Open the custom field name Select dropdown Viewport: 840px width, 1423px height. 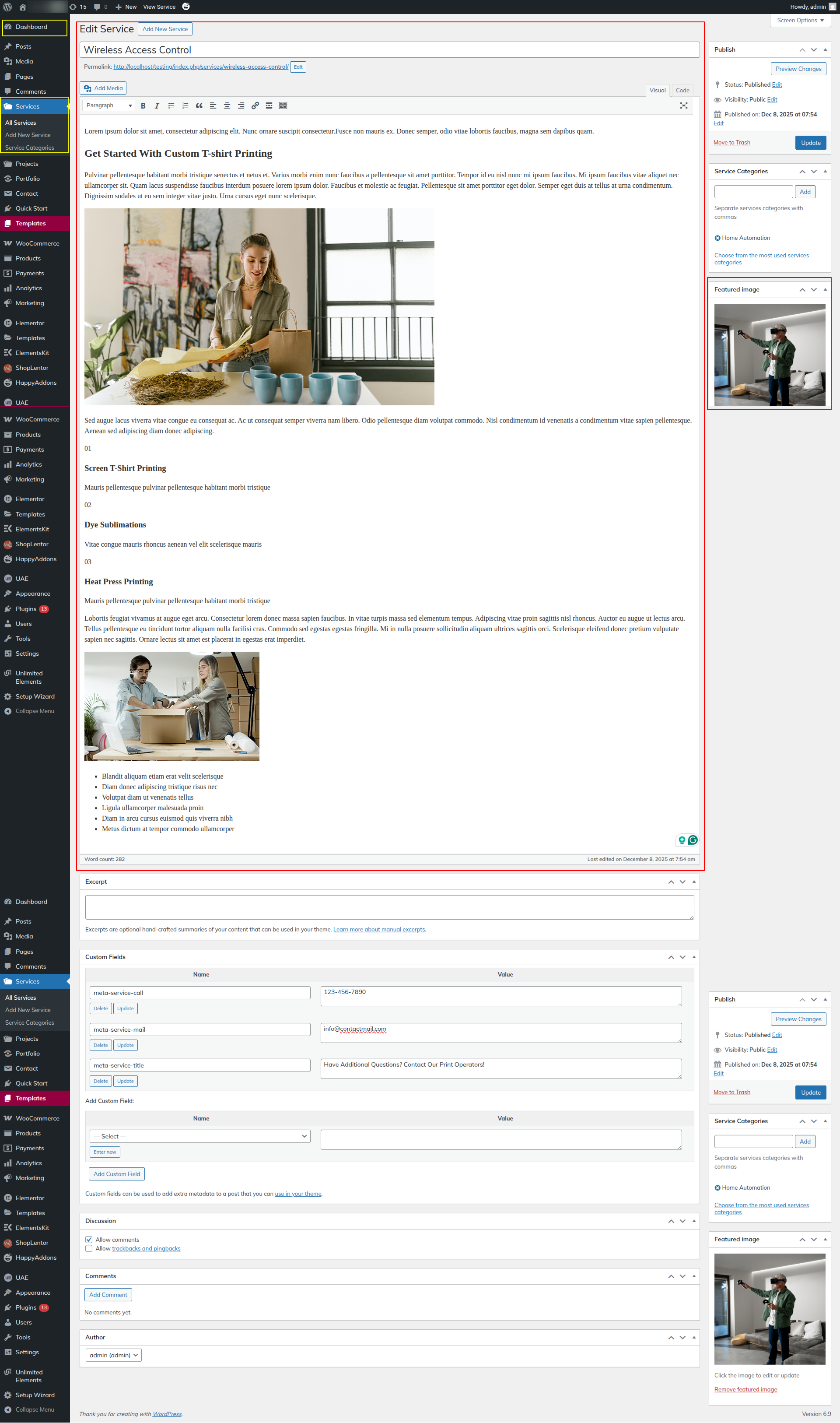click(x=200, y=1136)
